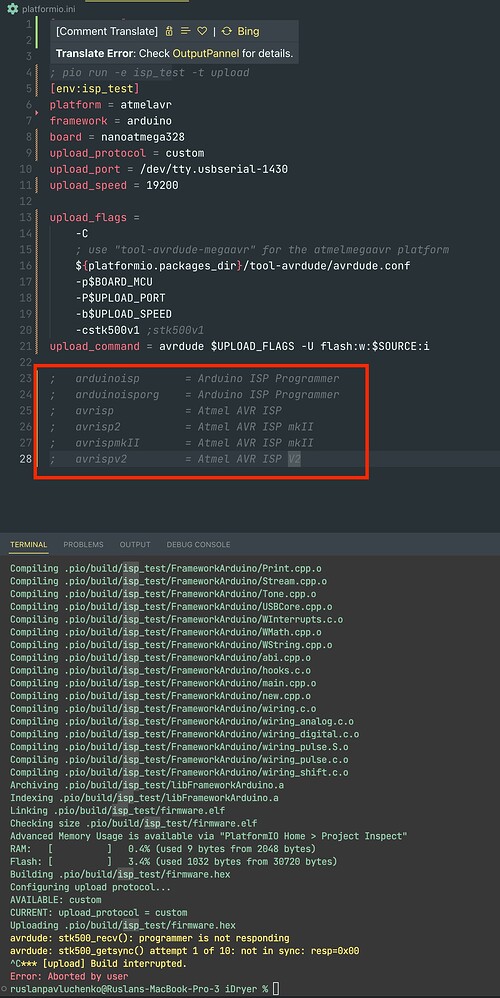Switch to the DEBUG CONSOLE panel tab
The image size is (500, 998).
(198, 545)
